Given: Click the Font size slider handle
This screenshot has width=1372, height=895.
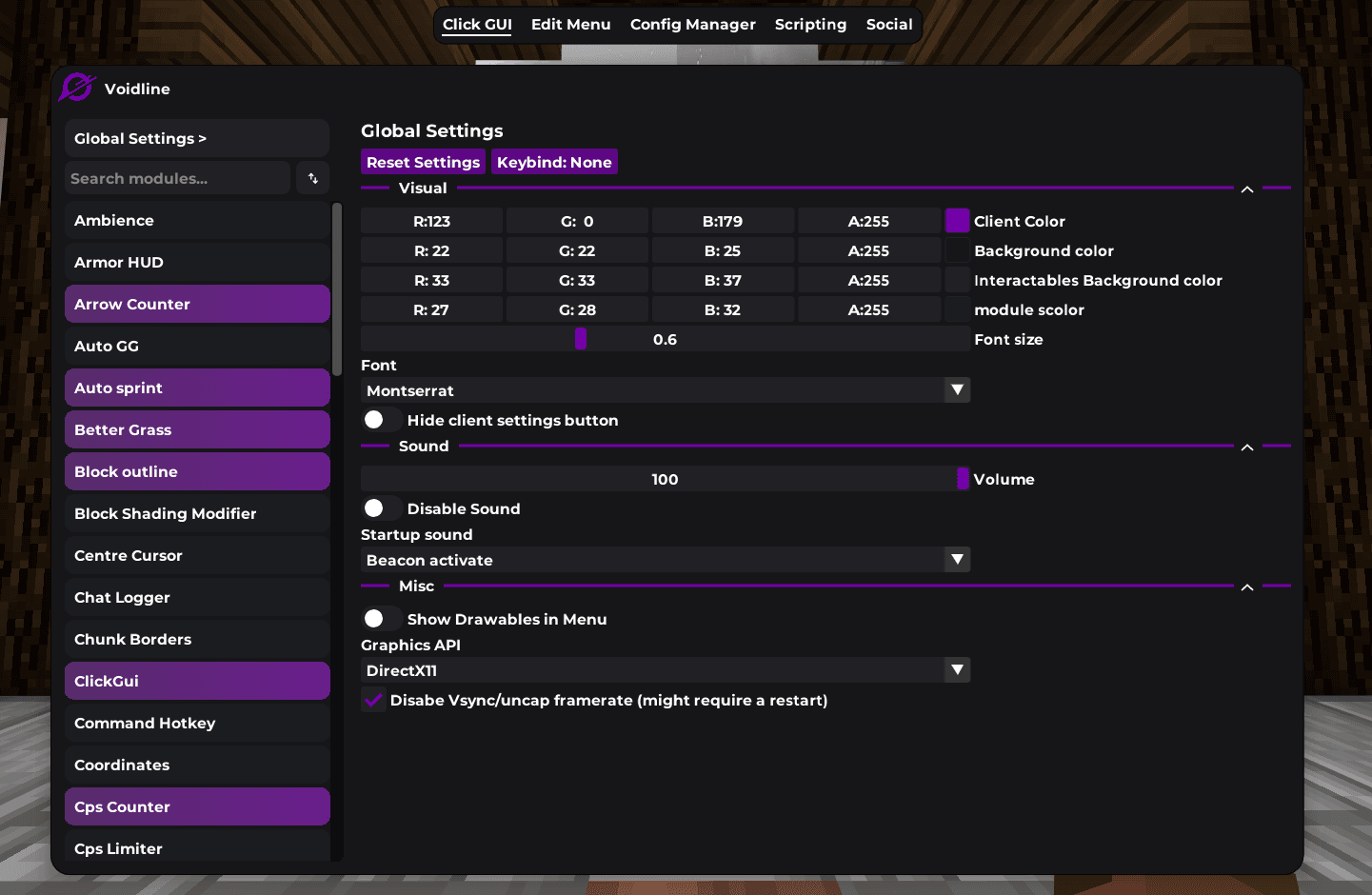Looking at the screenshot, I should coord(581,339).
